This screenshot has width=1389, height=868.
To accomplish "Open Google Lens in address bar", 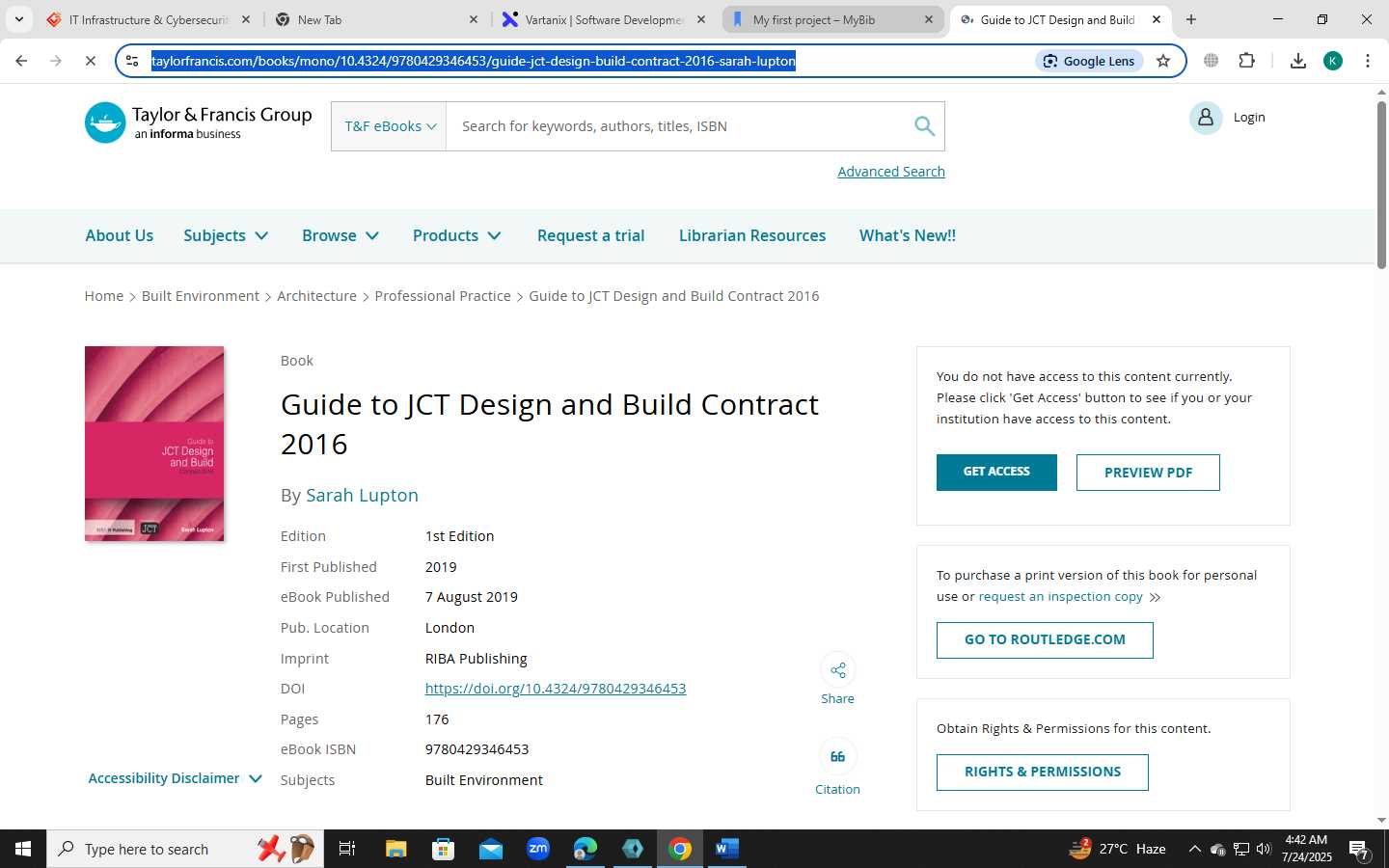I will point(1088,61).
